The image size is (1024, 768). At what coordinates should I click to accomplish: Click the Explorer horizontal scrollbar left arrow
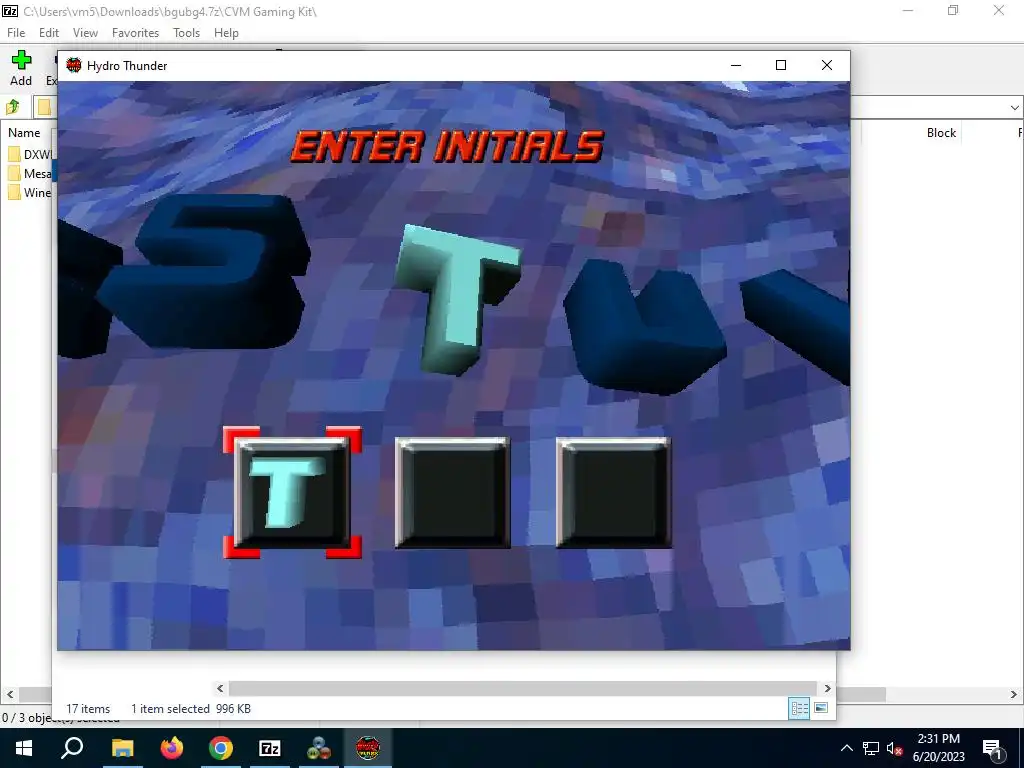pos(220,688)
